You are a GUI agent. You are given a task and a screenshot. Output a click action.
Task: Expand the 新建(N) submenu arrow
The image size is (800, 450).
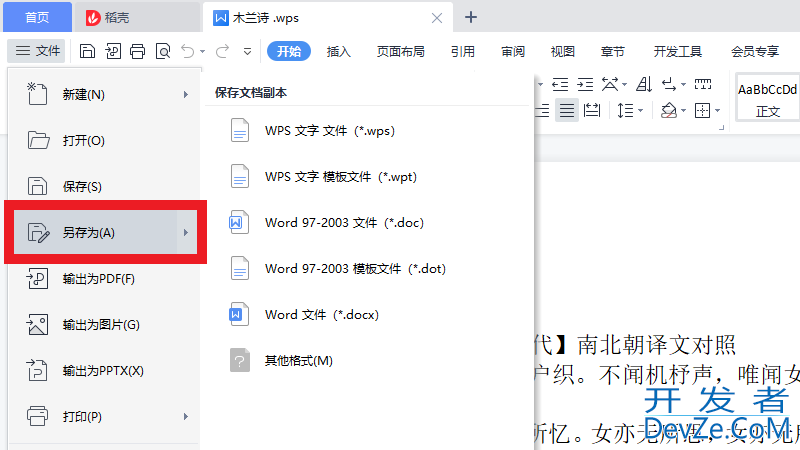click(186, 94)
